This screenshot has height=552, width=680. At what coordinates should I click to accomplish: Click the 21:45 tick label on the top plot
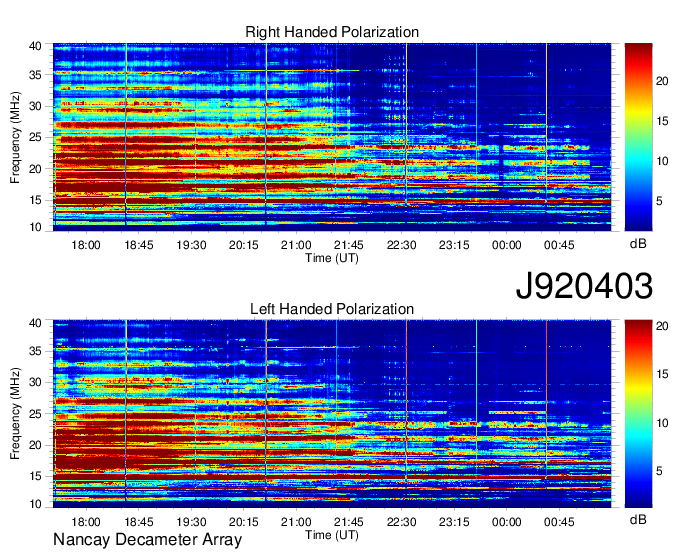pyautogui.click(x=349, y=245)
